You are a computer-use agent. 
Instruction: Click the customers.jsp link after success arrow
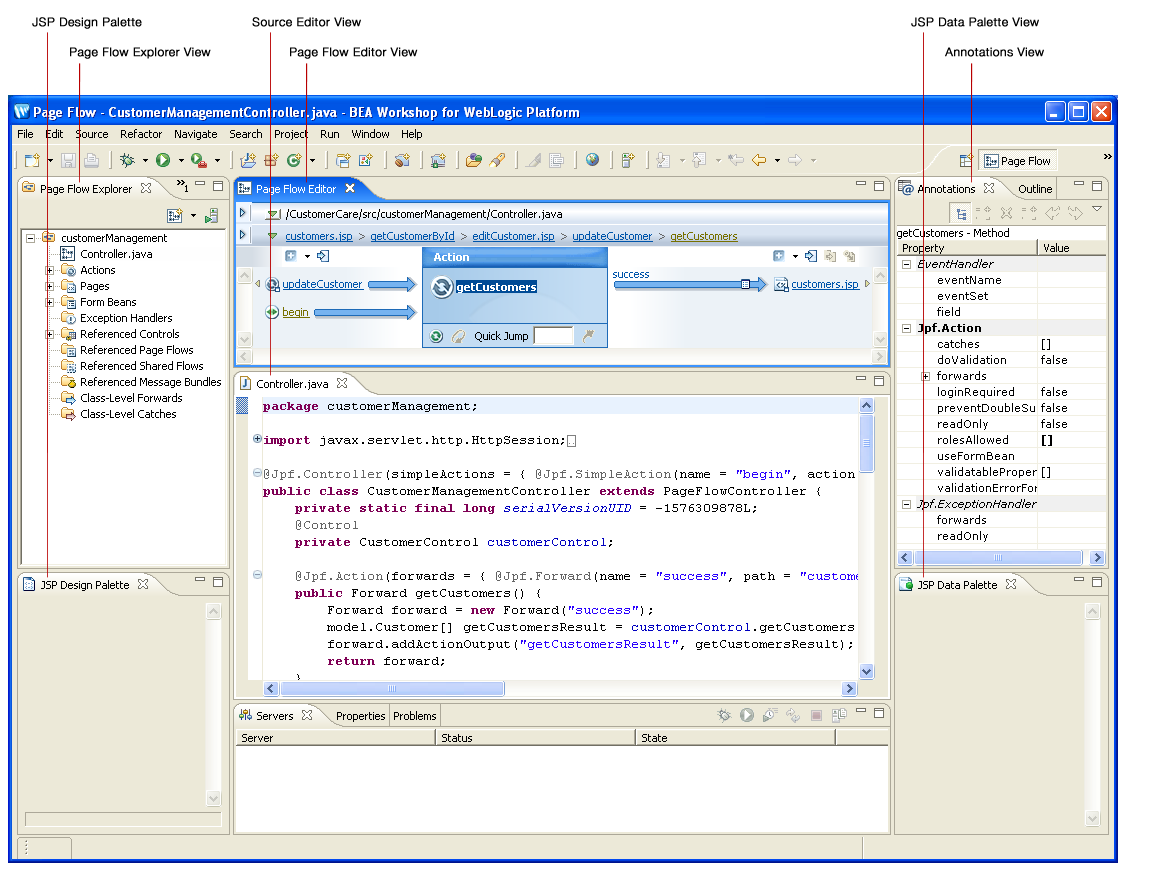pos(825,284)
